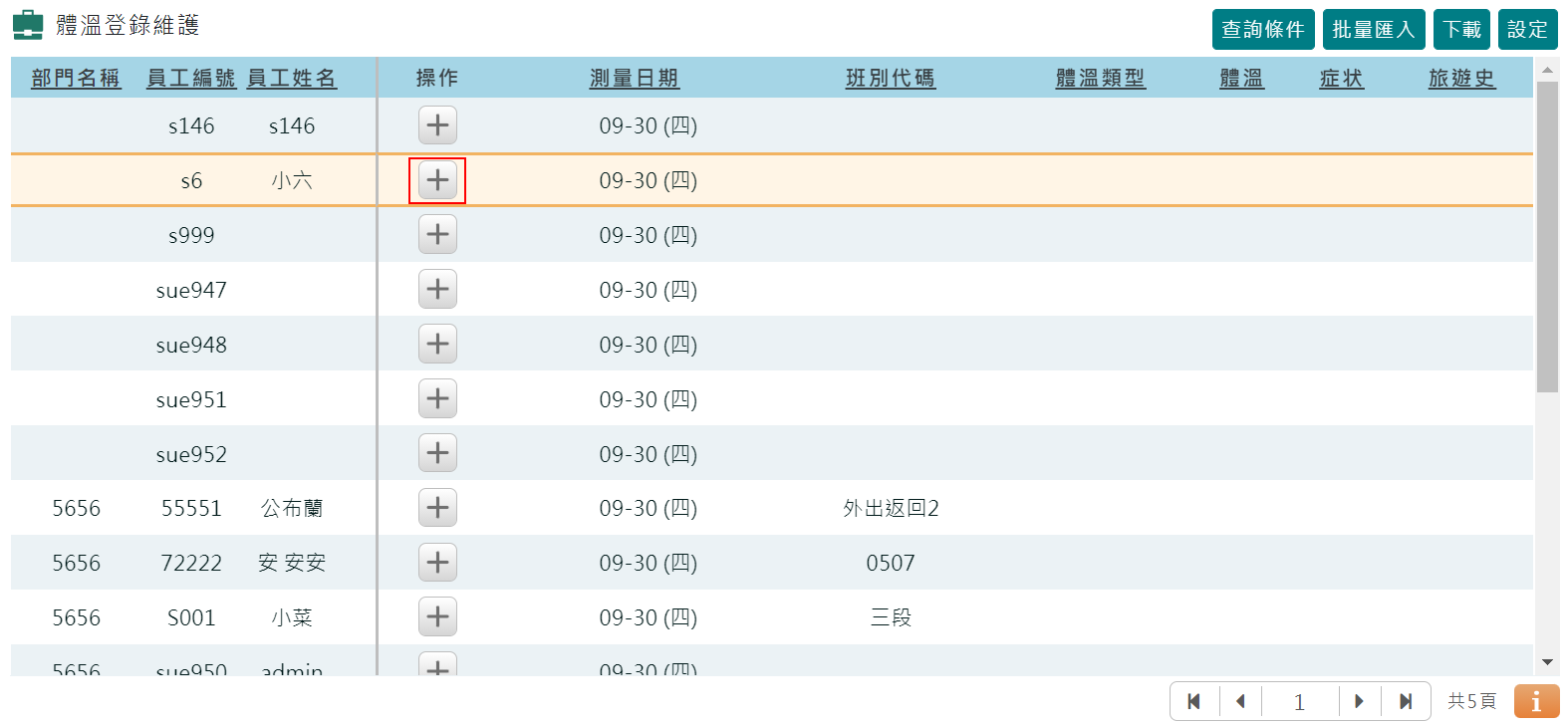This screenshot has height=726, width=1568.
Task: Sort by the 測量日期 column header
Action: [635, 79]
